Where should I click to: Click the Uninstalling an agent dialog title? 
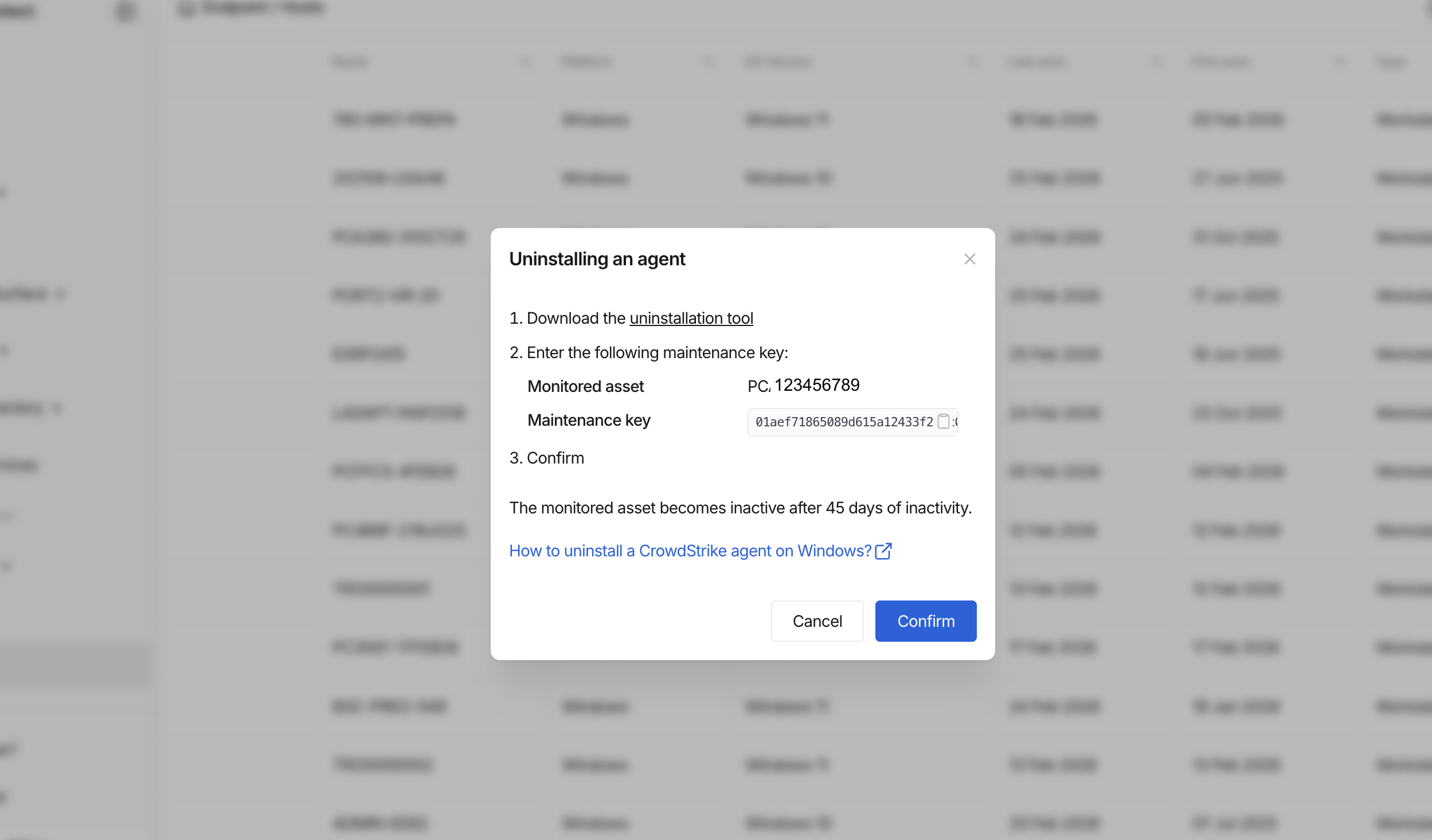tap(597, 260)
